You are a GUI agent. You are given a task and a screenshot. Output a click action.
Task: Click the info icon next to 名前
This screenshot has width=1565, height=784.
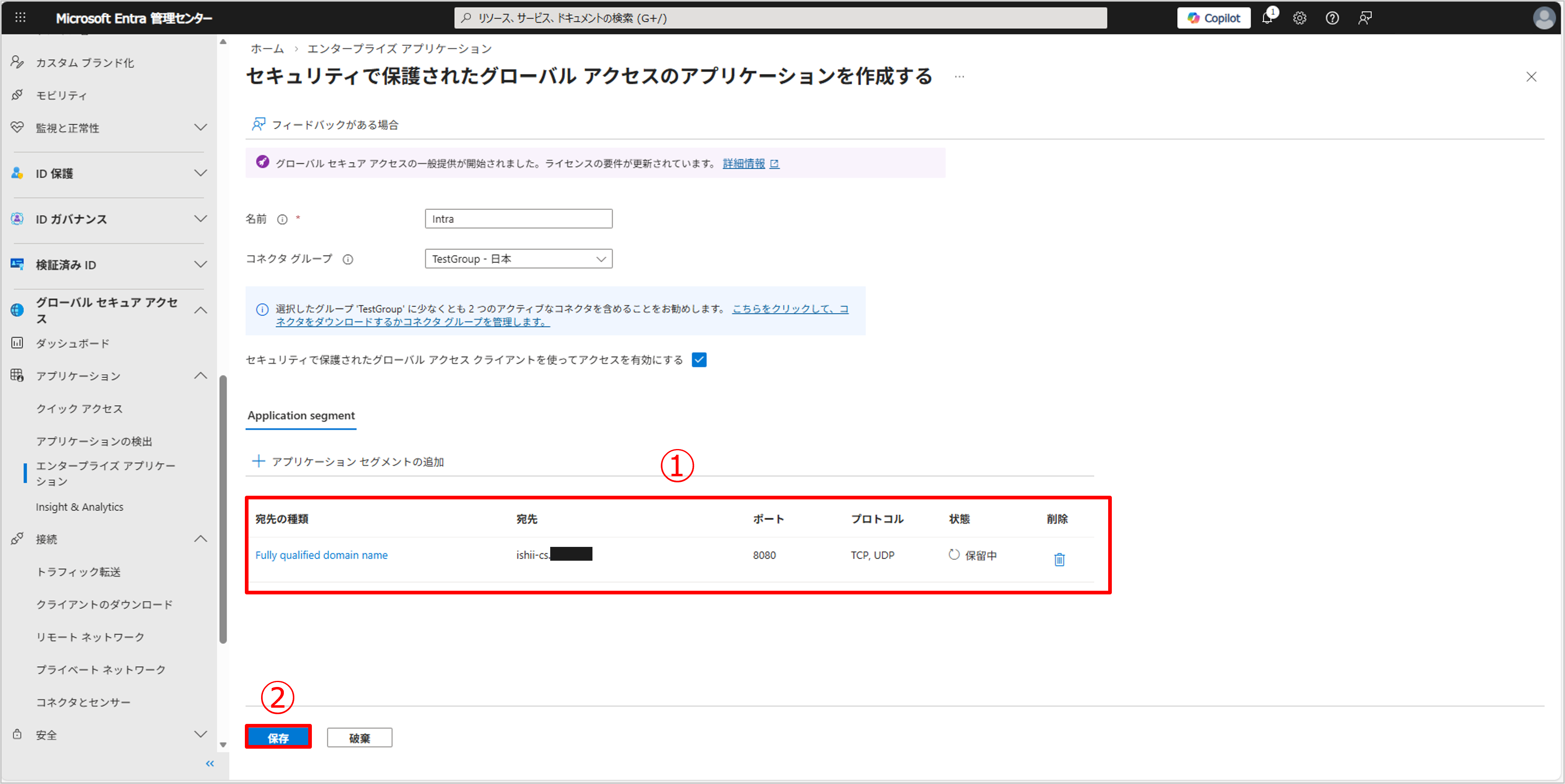pyautogui.click(x=282, y=219)
